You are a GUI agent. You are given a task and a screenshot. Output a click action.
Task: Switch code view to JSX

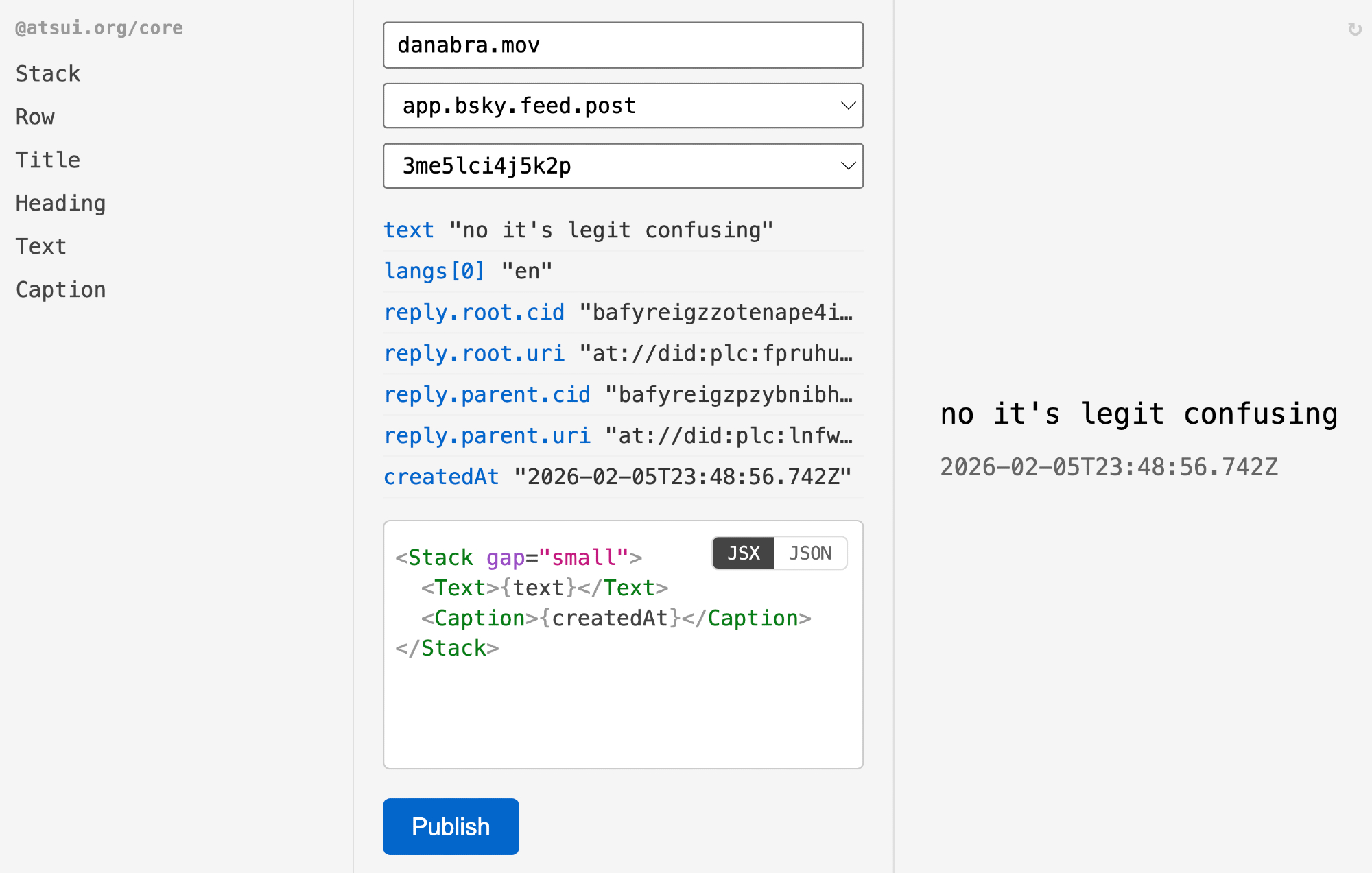coord(744,553)
